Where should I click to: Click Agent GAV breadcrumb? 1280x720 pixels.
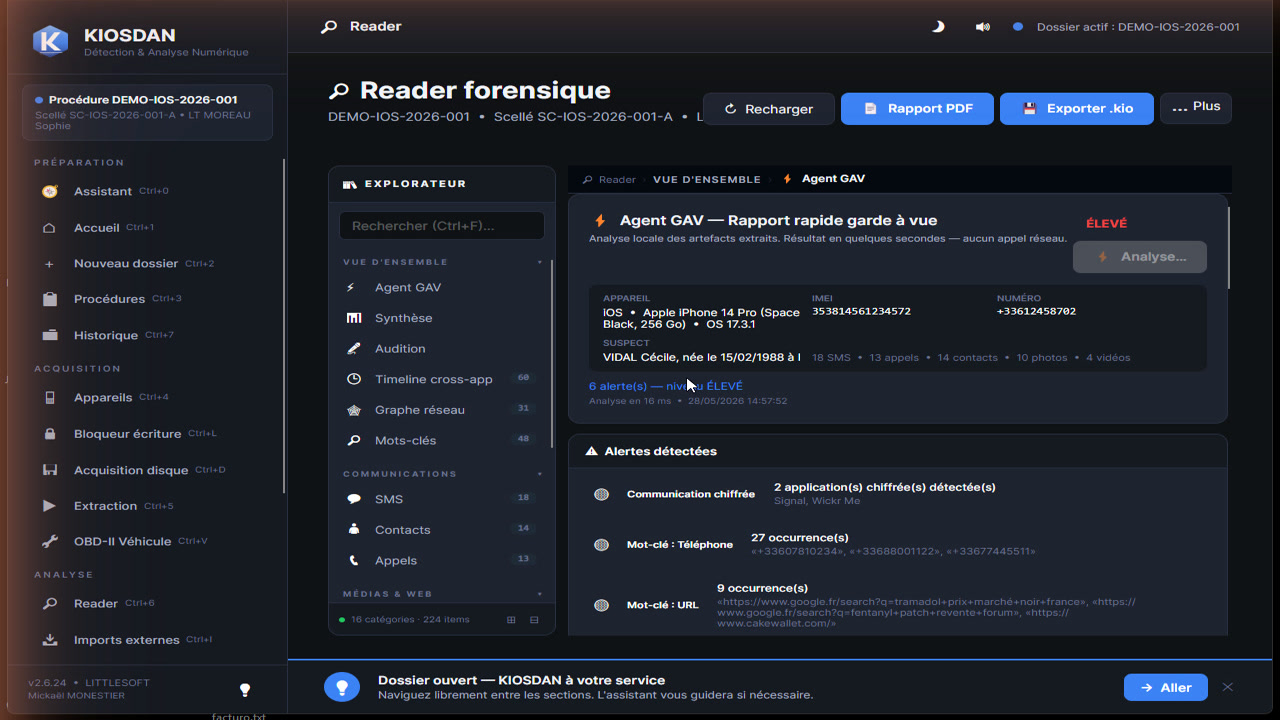point(823,179)
